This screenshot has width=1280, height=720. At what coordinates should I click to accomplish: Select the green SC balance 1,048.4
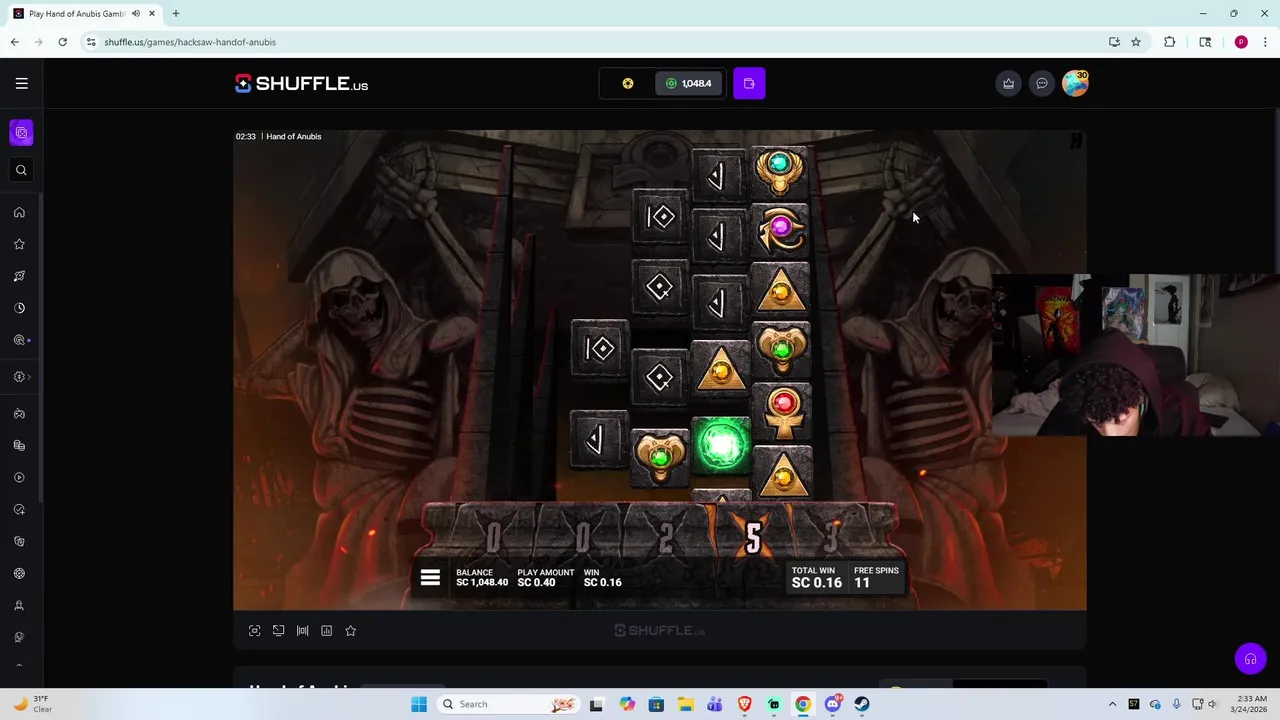pyautogui.click(x=689, y=84)
